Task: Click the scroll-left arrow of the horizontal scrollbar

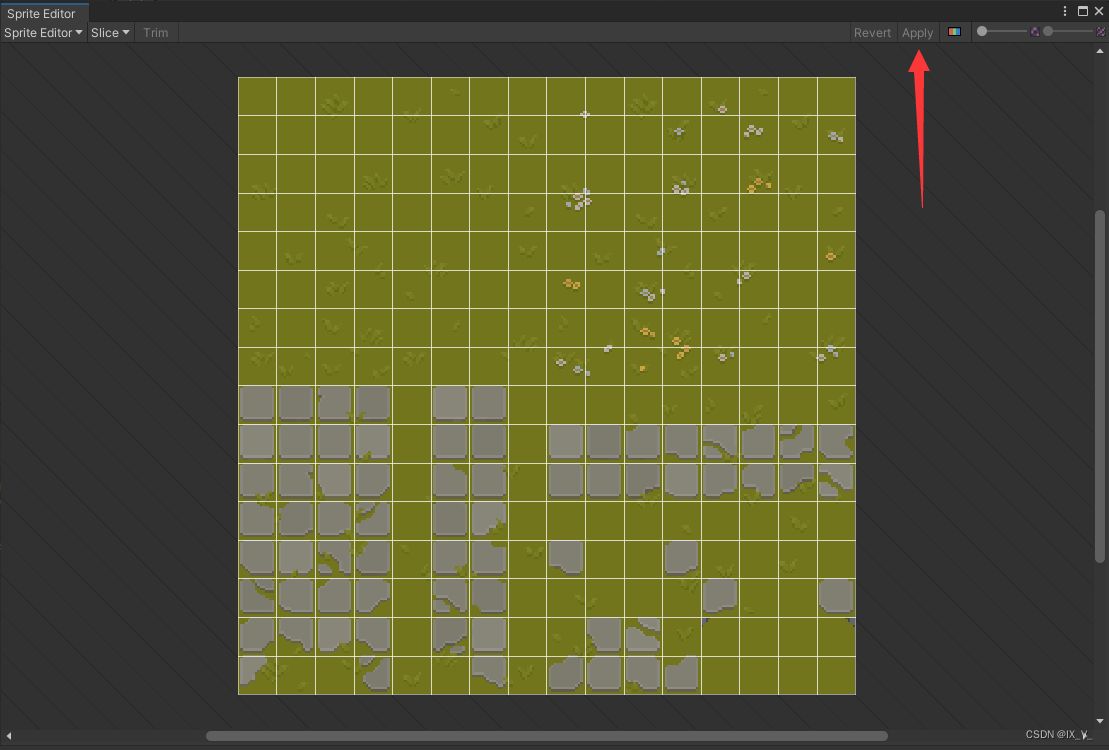Action: point(8,736)
